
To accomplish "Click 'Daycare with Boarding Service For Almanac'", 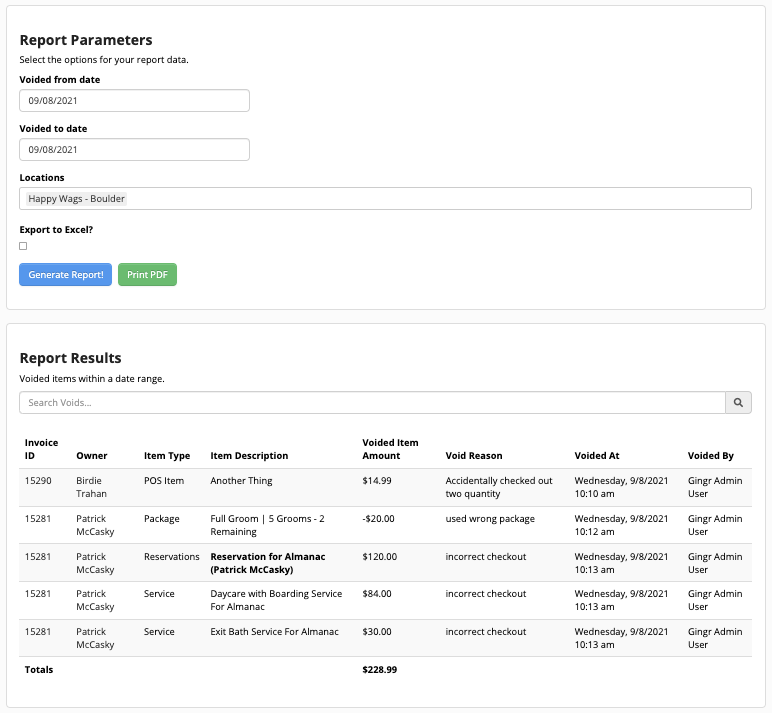I will pos(276,600).
